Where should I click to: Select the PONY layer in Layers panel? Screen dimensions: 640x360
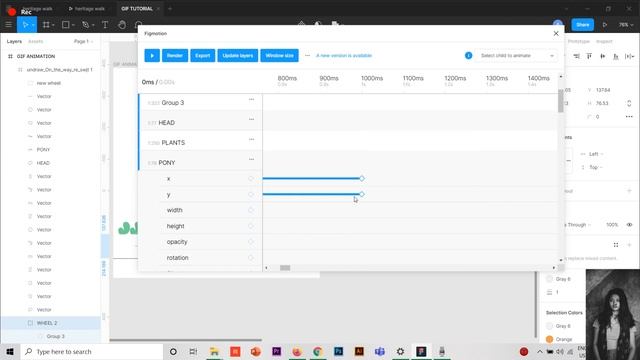43,150
